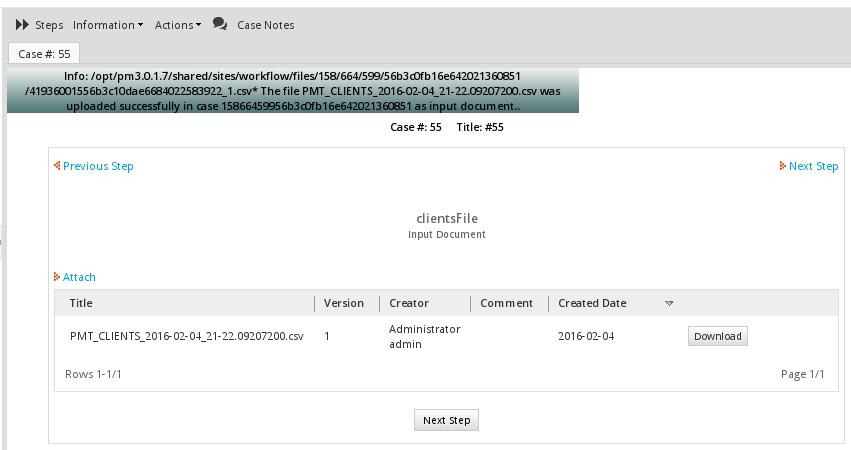The height and width of the screenshot is (450, 851).
Task: Click the Attach link
Action: 79,277
